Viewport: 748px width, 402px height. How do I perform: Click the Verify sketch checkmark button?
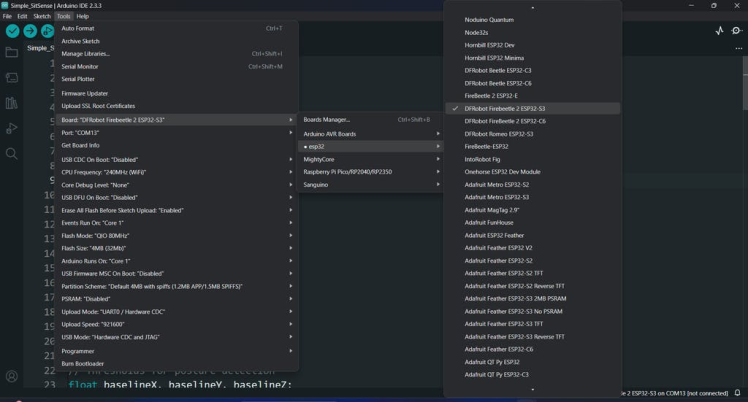[12, 31]
